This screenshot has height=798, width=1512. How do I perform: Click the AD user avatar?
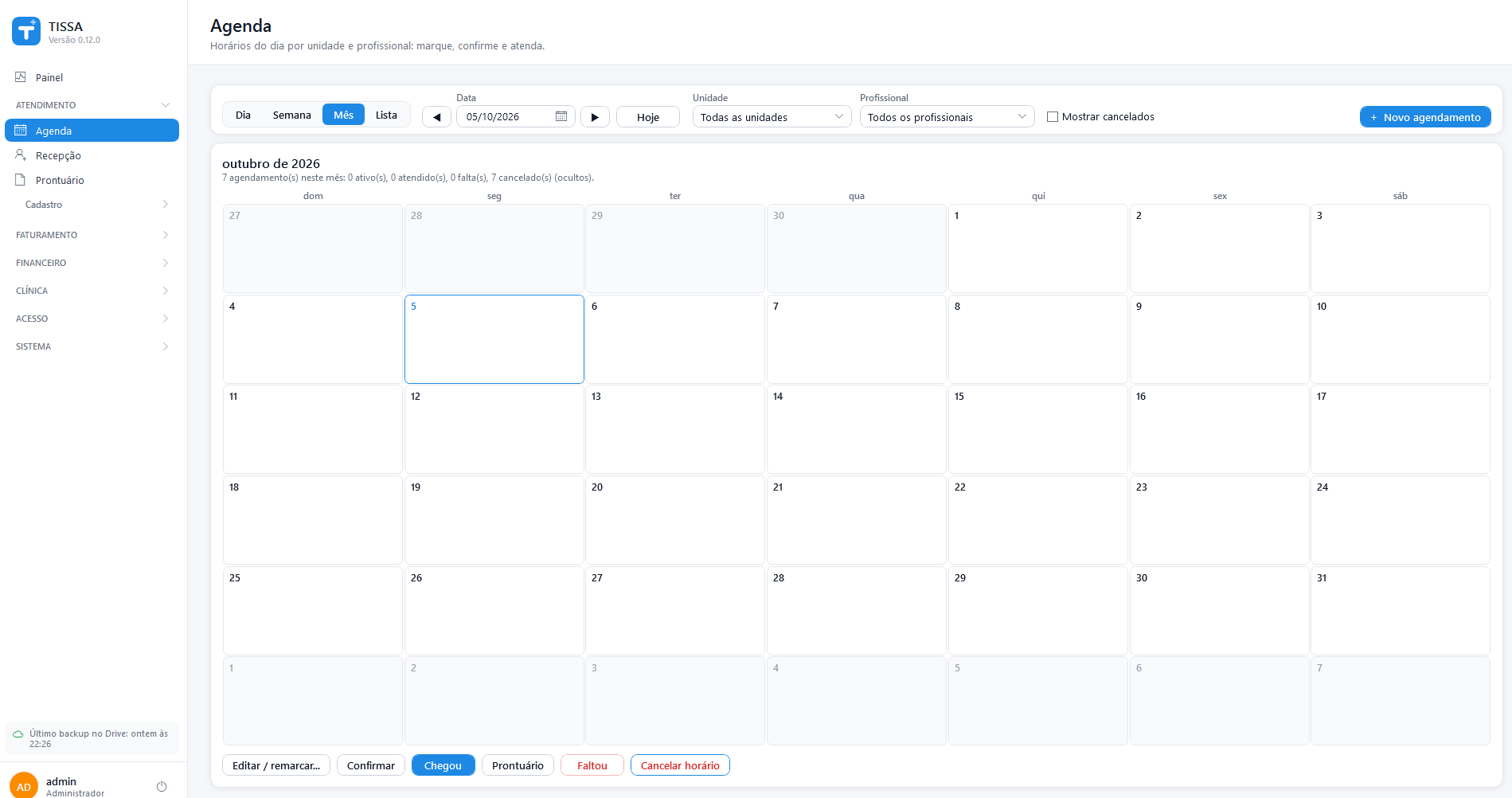(24, 785)
